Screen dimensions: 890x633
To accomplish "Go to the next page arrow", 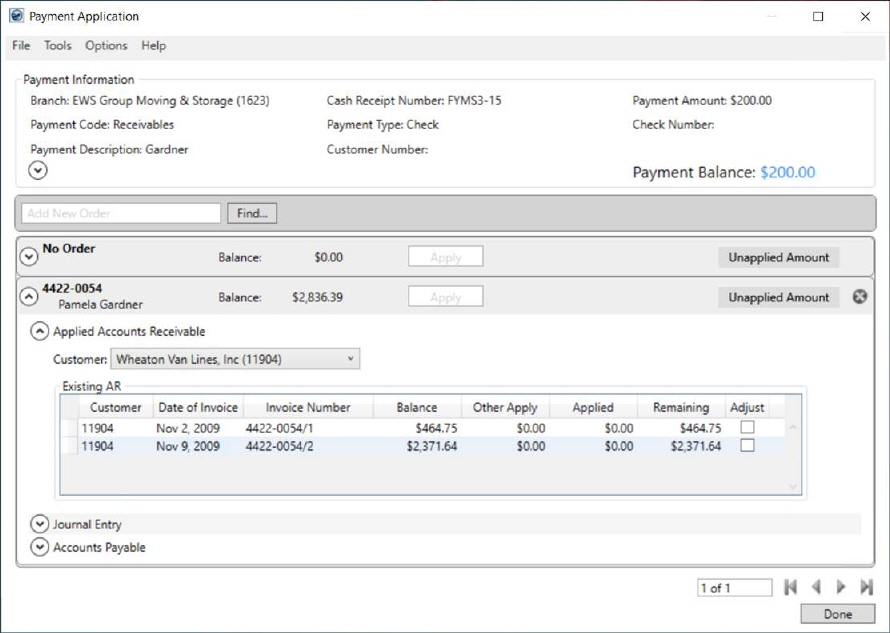I will pyautogui.click(x=841, y=588).
